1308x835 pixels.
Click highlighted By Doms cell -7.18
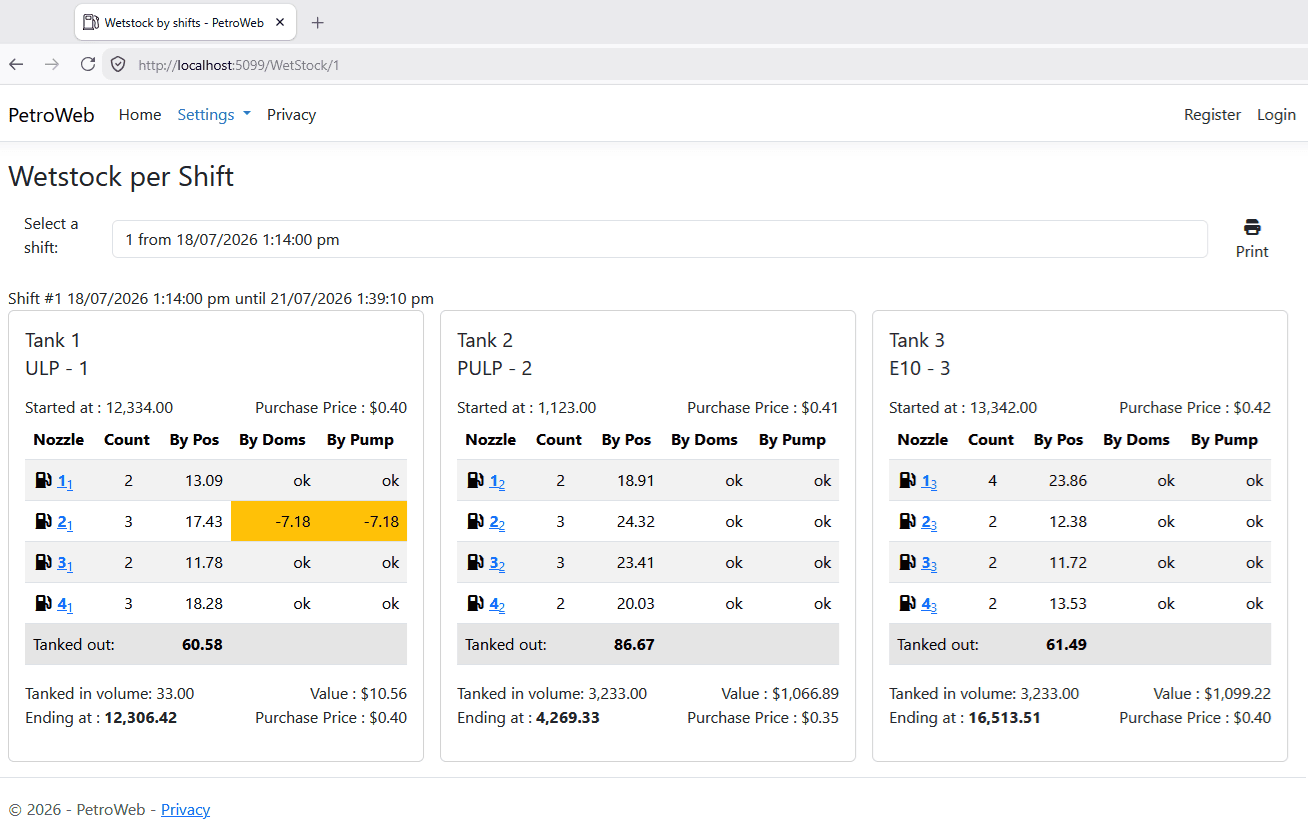(275, 521)
